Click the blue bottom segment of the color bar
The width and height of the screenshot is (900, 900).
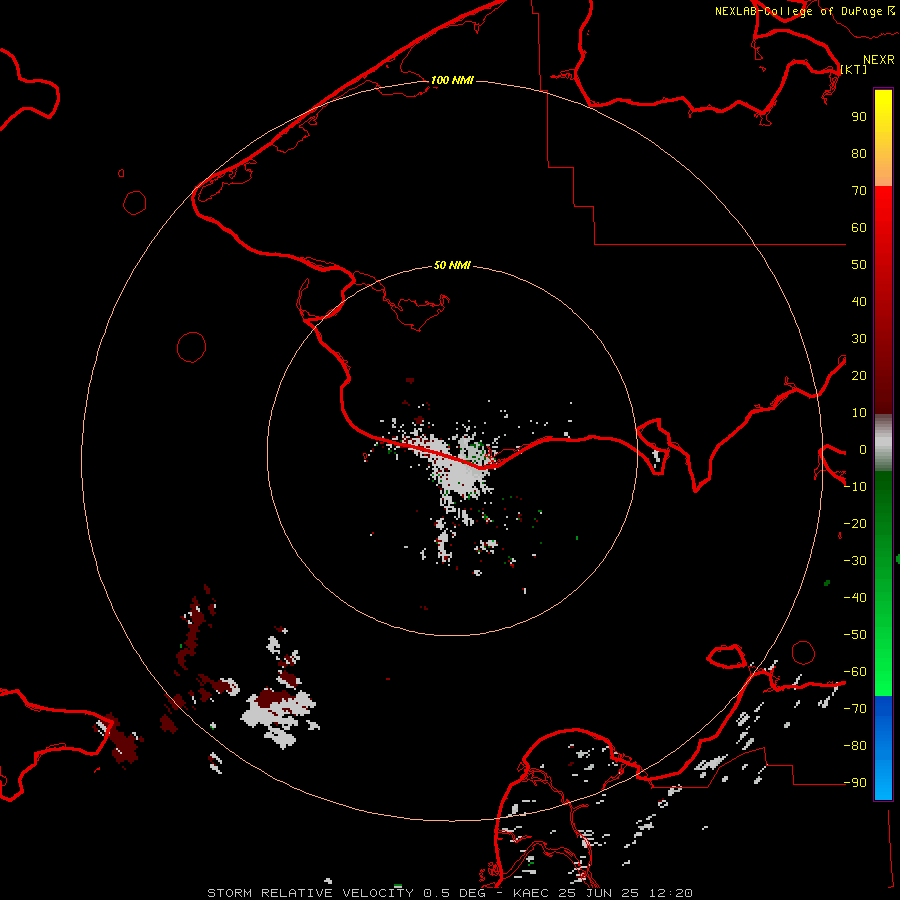click(883, 748)
